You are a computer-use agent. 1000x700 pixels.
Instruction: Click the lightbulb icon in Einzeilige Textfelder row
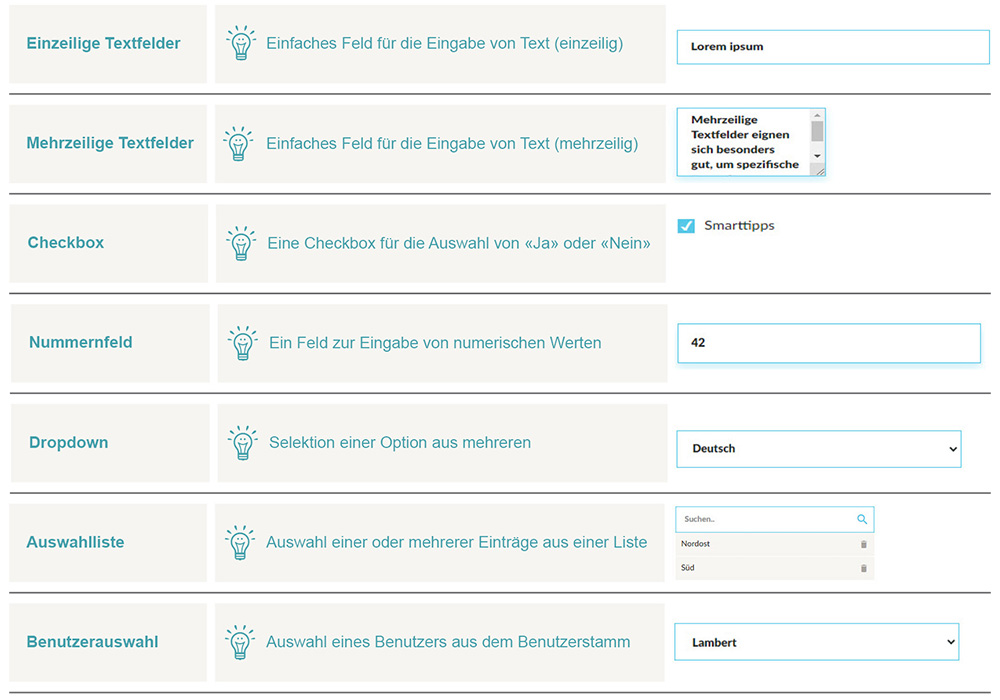click(x=240, y=44)
